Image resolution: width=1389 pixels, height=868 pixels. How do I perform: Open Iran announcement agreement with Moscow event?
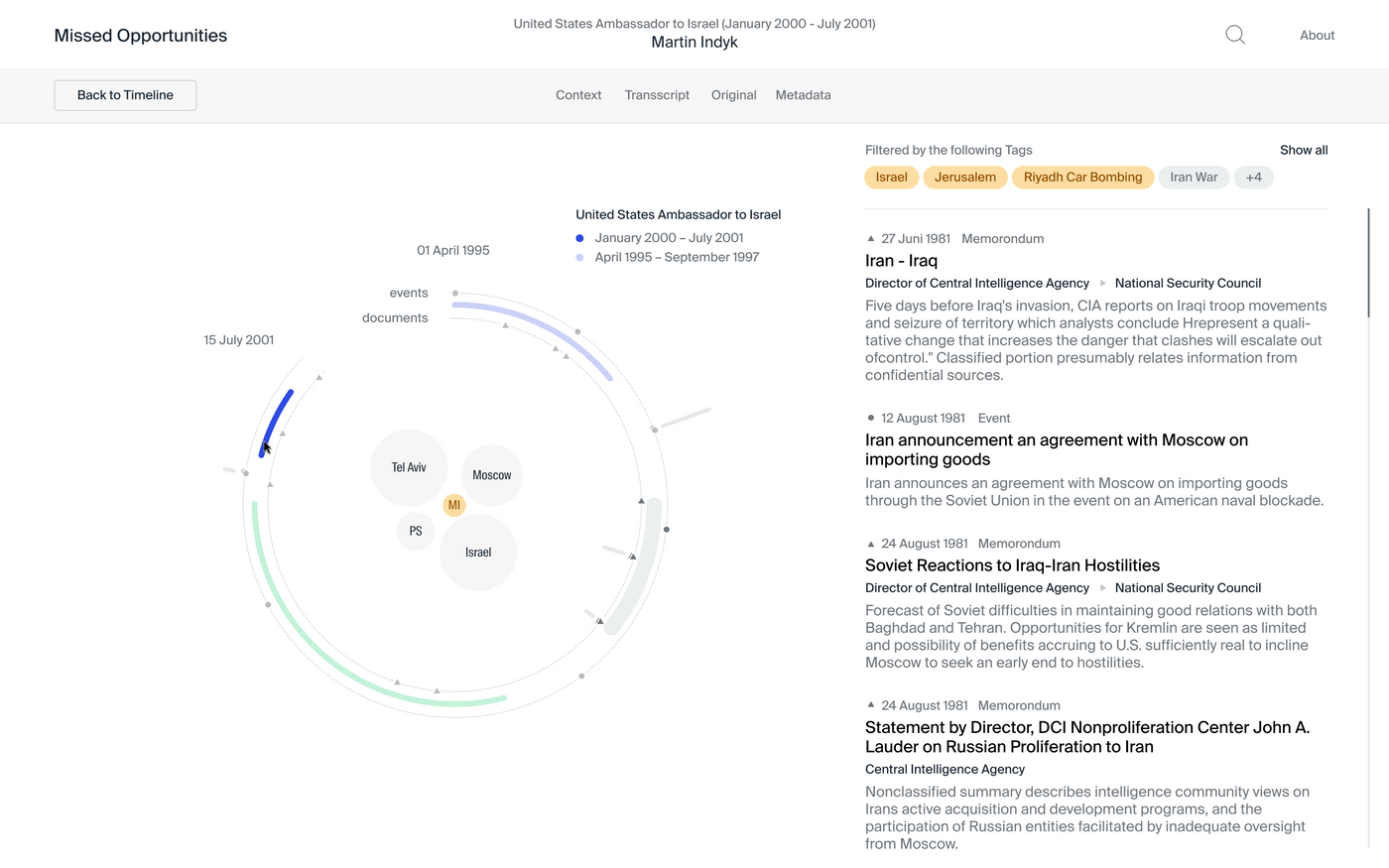[1057, 449]
